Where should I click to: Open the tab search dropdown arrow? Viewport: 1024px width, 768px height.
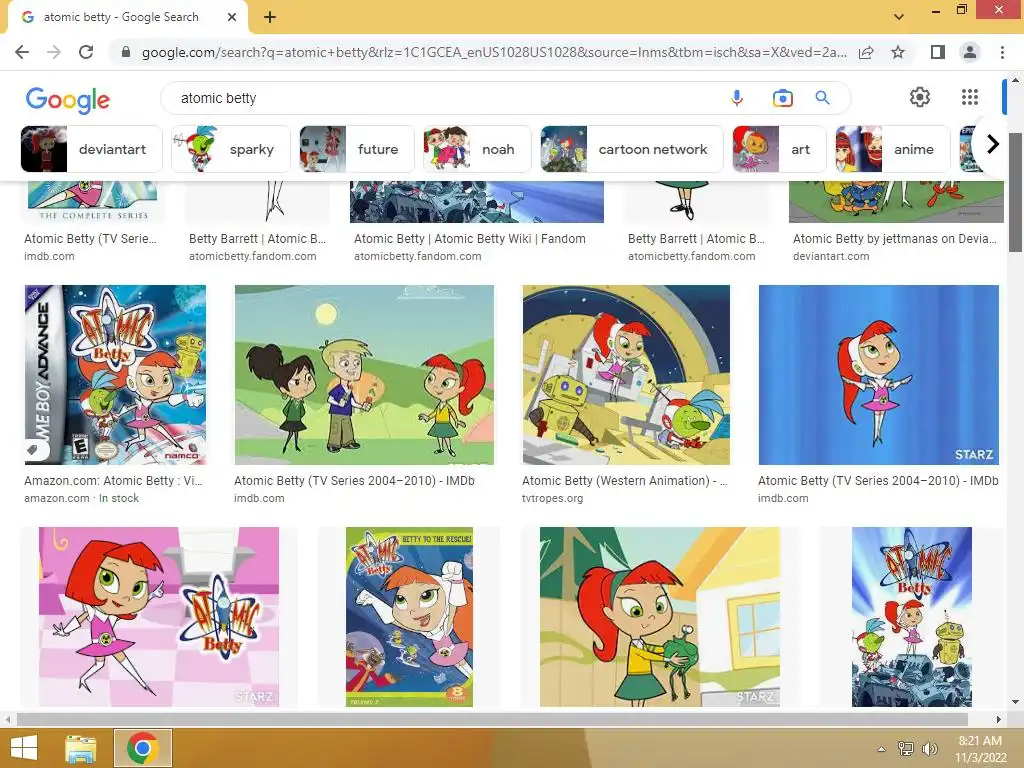[899, 17]
